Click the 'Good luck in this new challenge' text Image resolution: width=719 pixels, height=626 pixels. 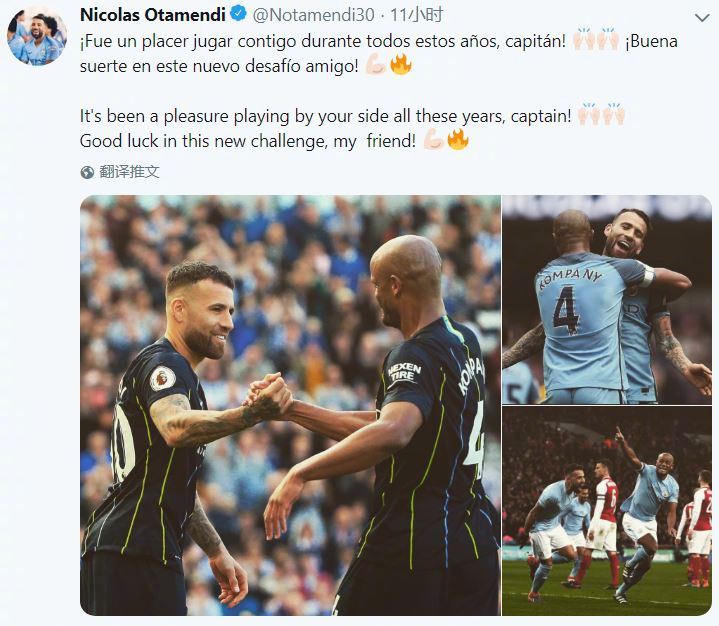coord(248,141)
